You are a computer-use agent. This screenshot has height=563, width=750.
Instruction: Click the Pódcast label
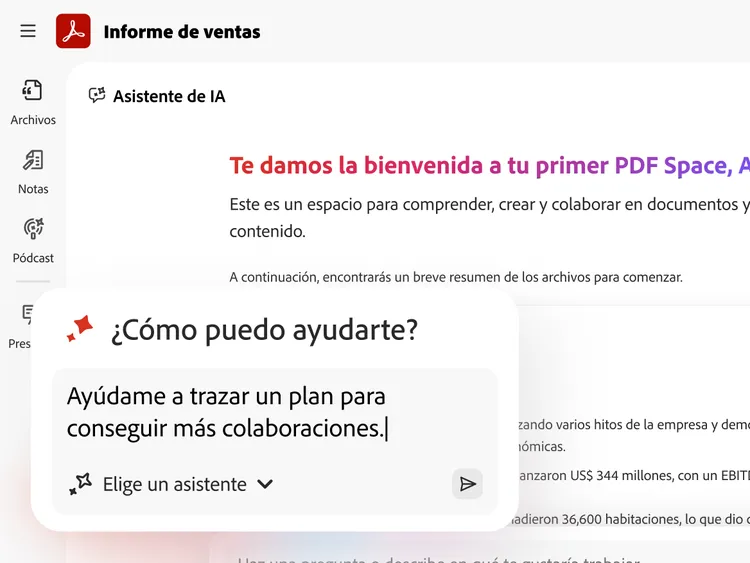[x=33, y=258]
